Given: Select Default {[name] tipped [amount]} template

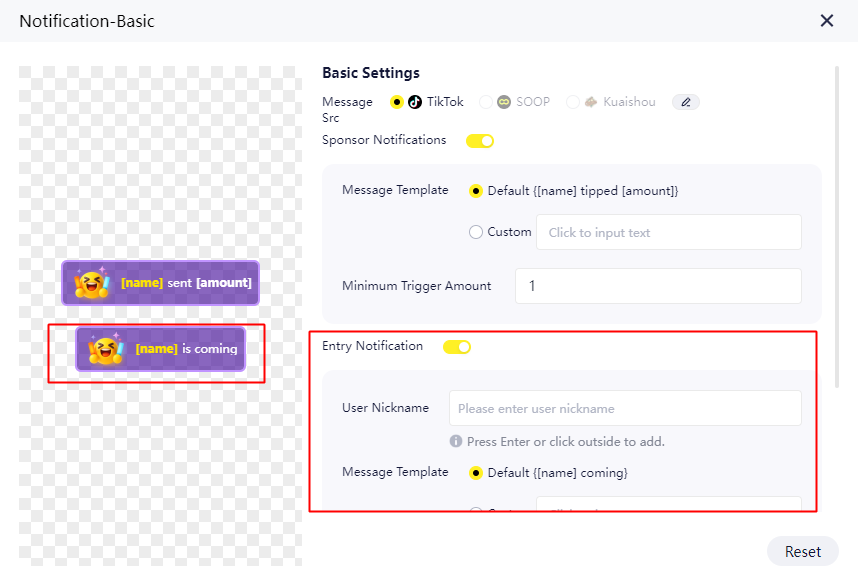Looking at the screenshot, I should [476, 191].
